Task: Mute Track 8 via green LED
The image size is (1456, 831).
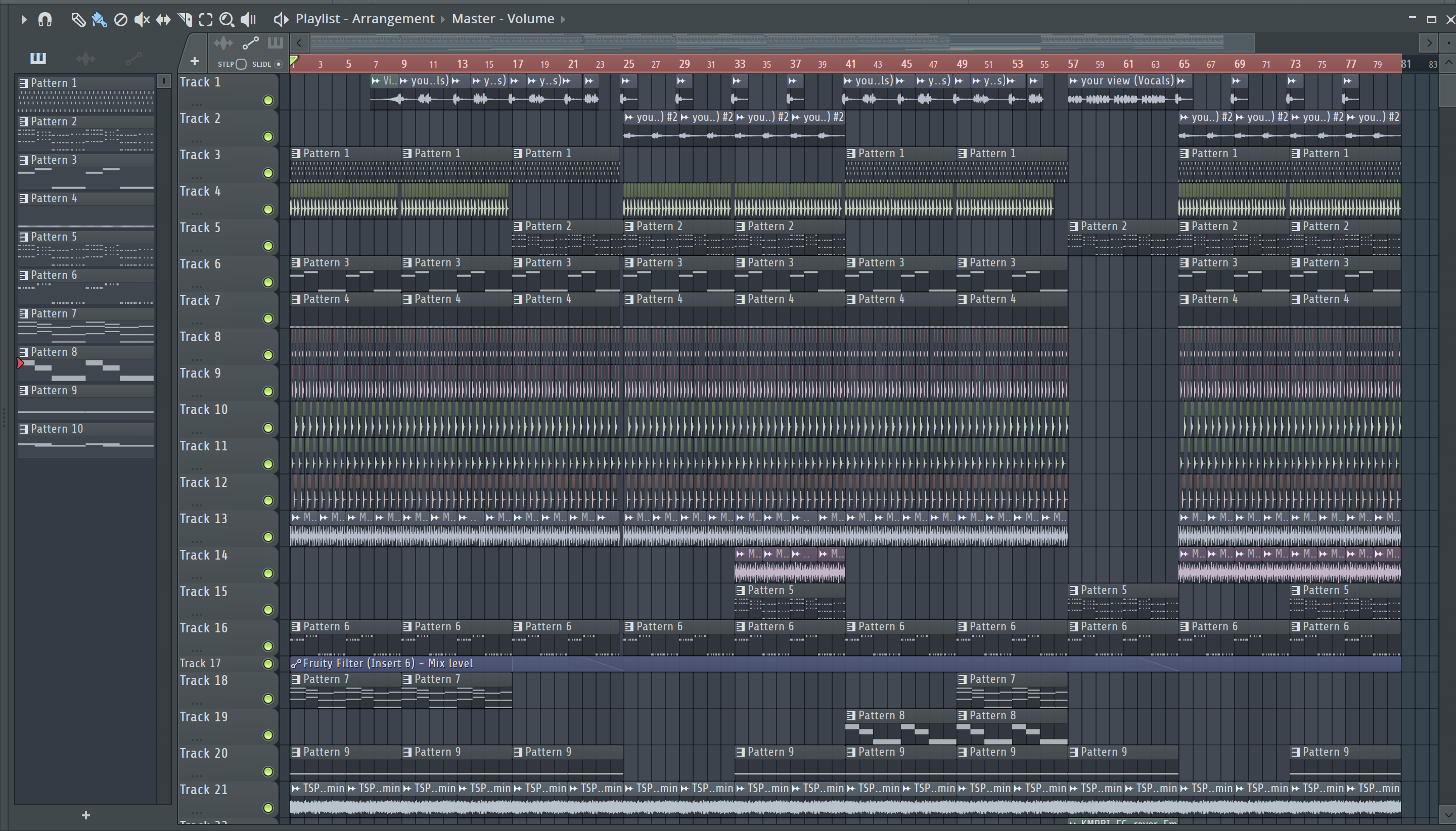Action: (x=267, y=355)
